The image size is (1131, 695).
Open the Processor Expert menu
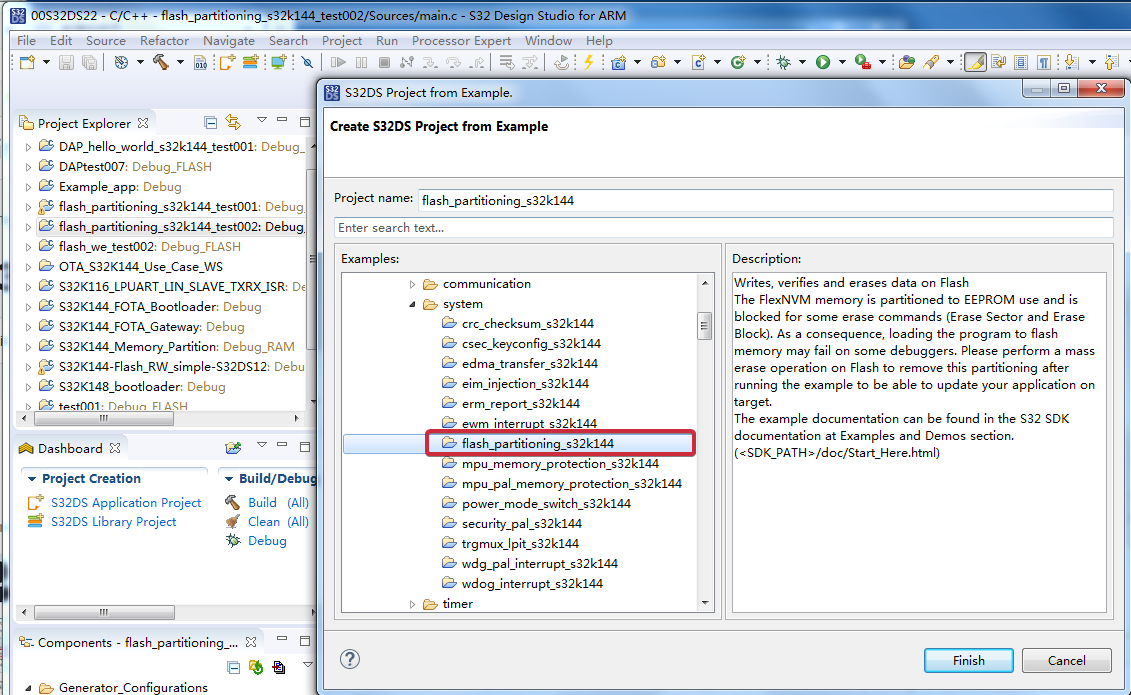(x=461, y=40)
